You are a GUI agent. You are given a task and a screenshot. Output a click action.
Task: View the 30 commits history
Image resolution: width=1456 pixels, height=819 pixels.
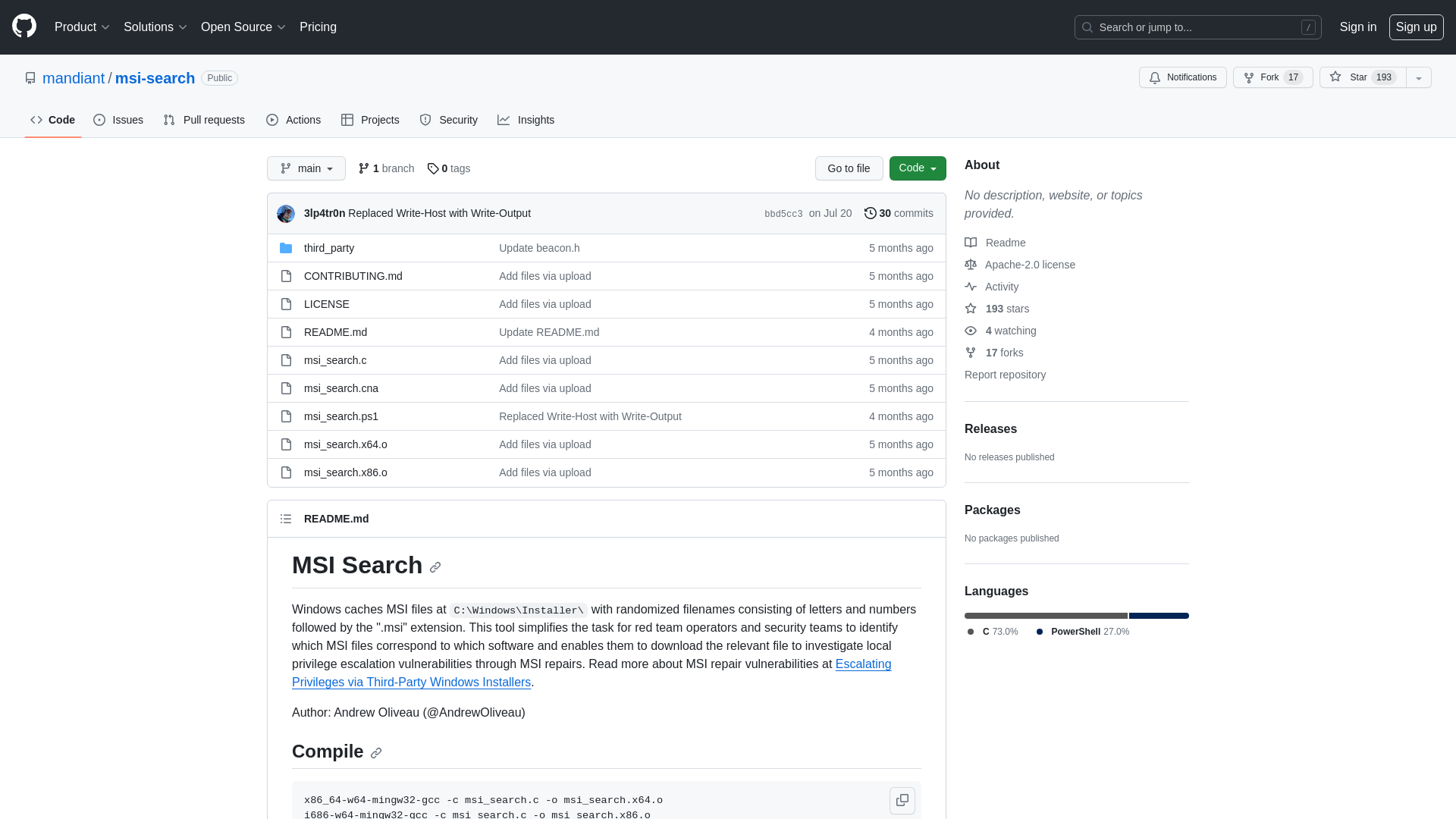pos(899,213)
